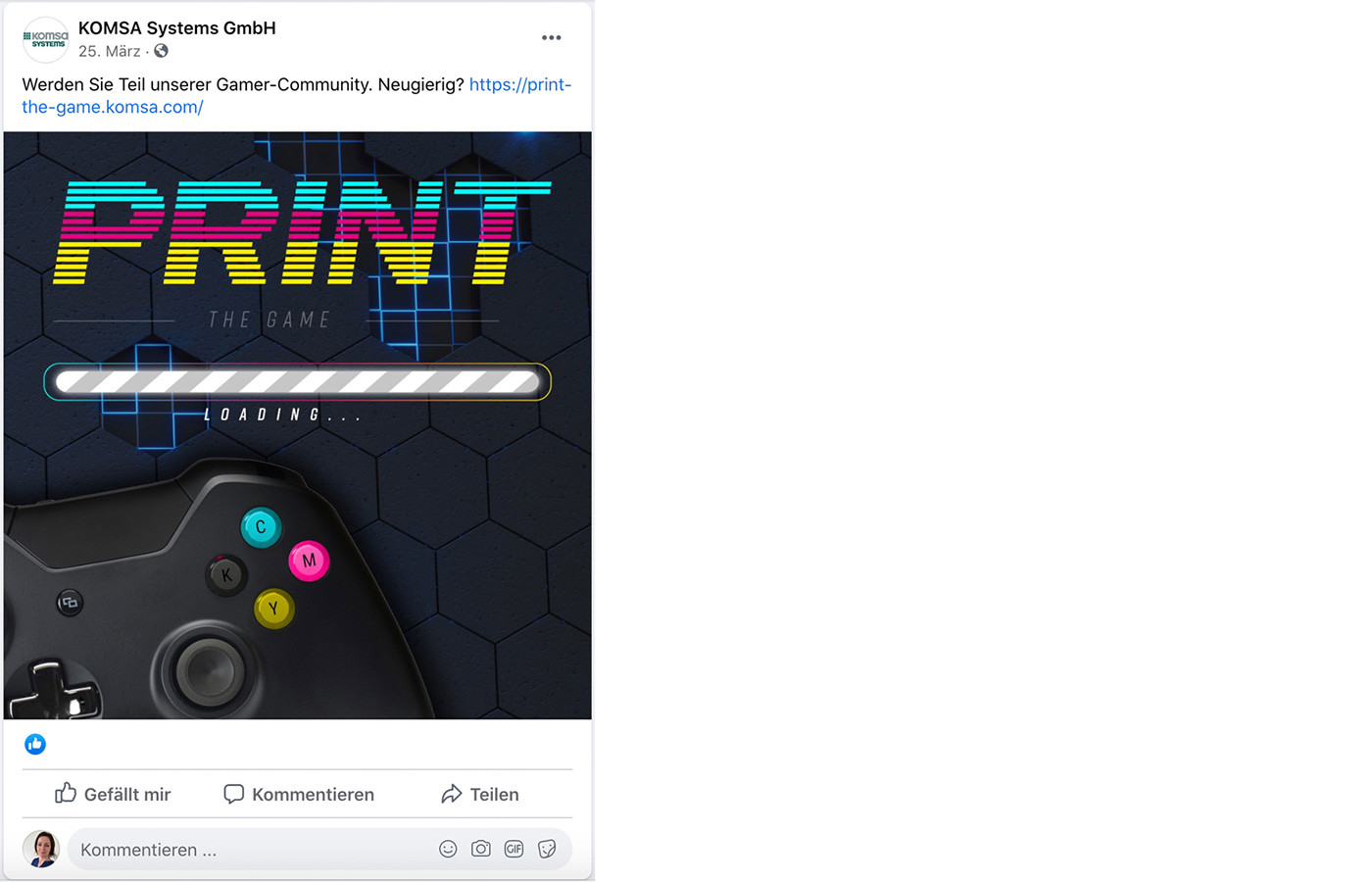Viewport: 1372px width, 882px height.
Task: Like the post with Gefällt mir
Action: coord(113,794)
